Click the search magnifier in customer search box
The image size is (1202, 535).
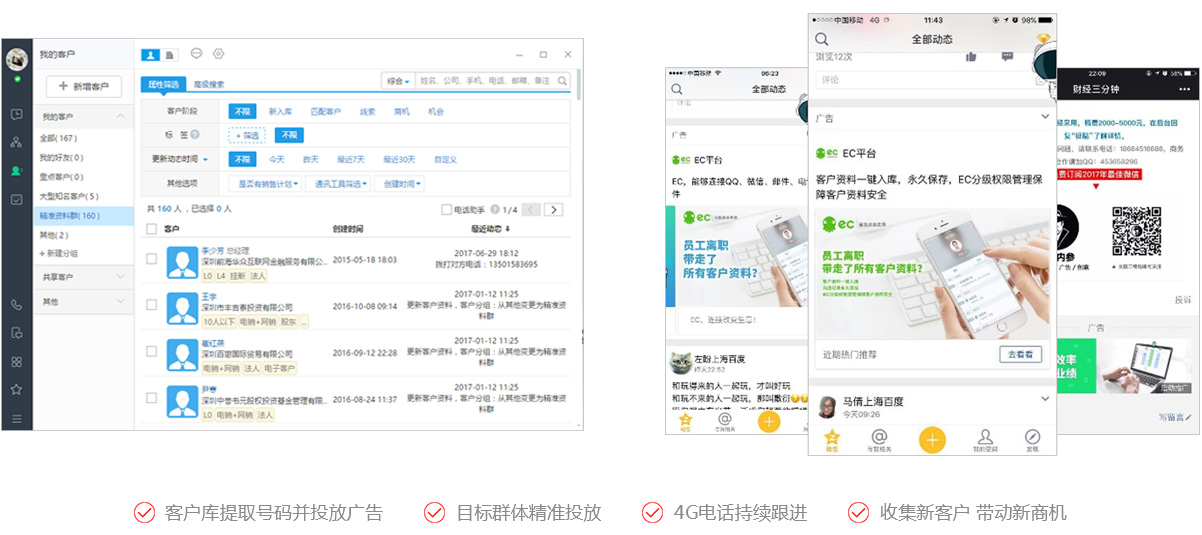pyautogui.click(x=563, y=81)
